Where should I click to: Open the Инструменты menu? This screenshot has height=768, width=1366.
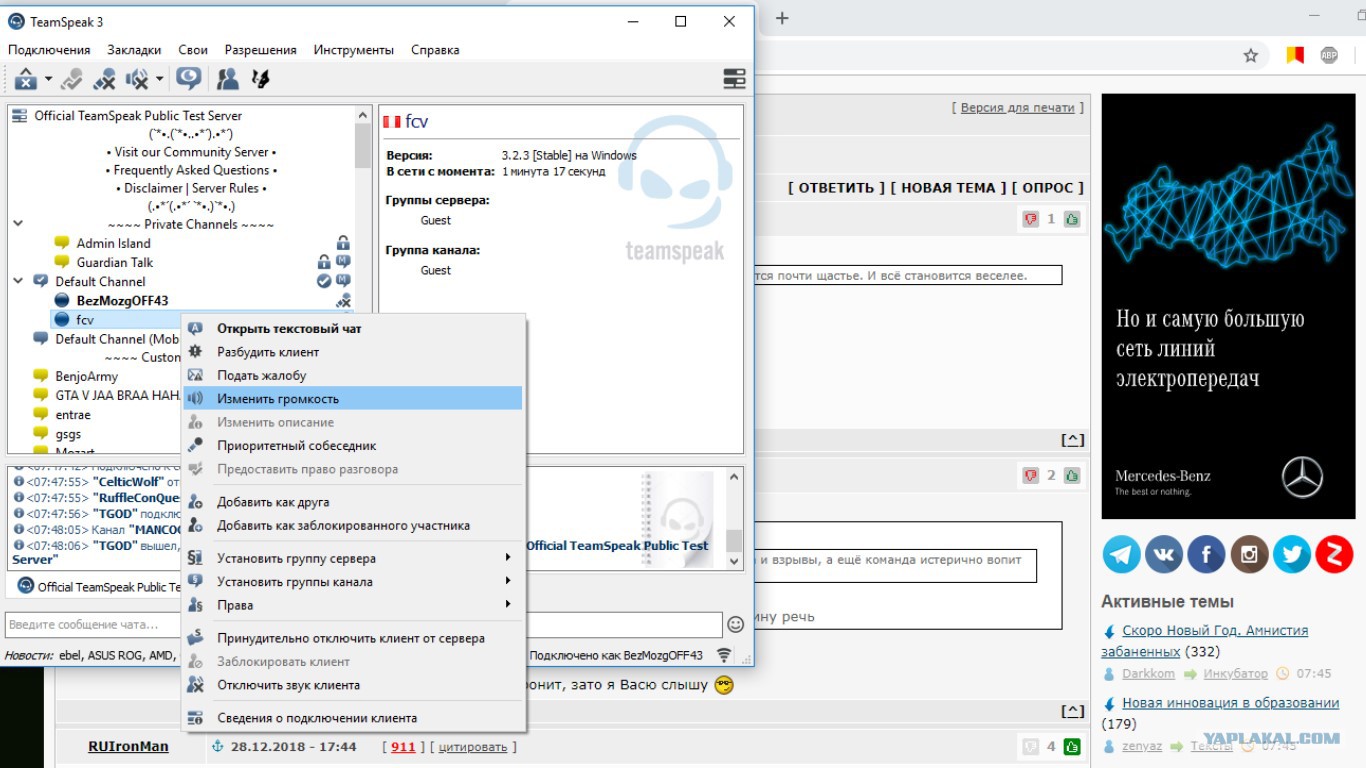353,49
